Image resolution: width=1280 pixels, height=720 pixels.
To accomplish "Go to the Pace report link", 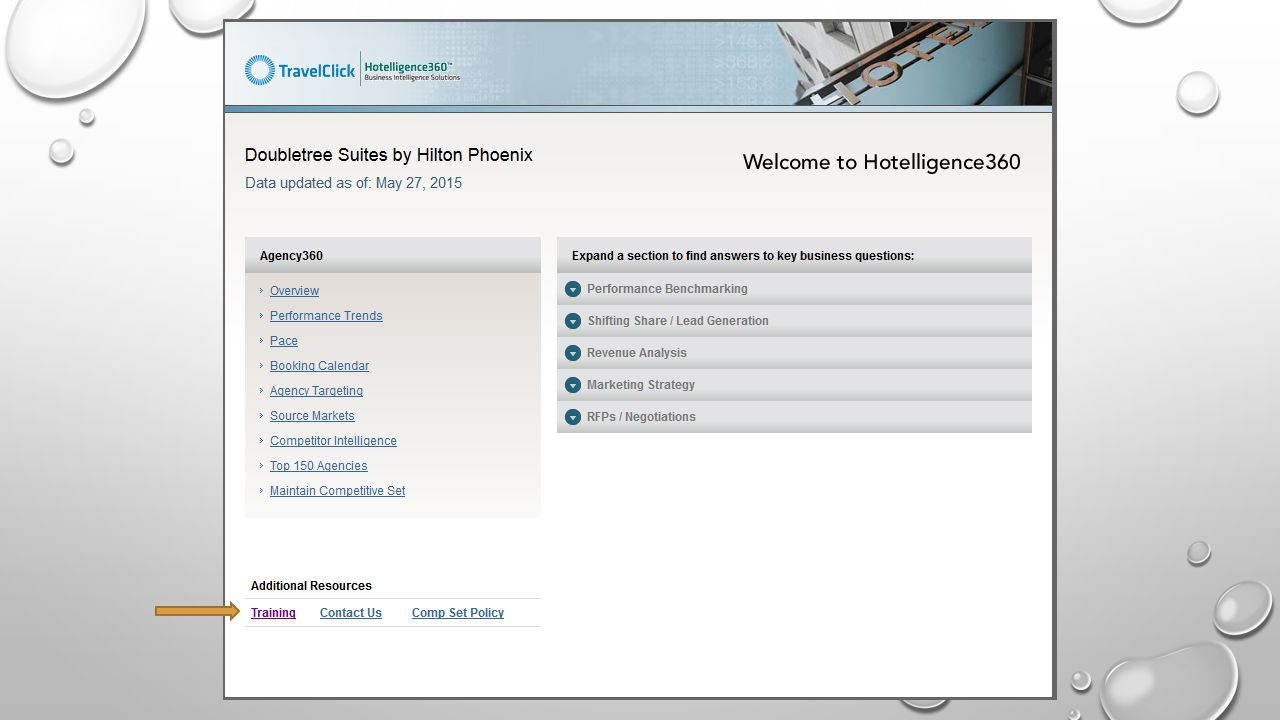I will click(x=284, y=341).
